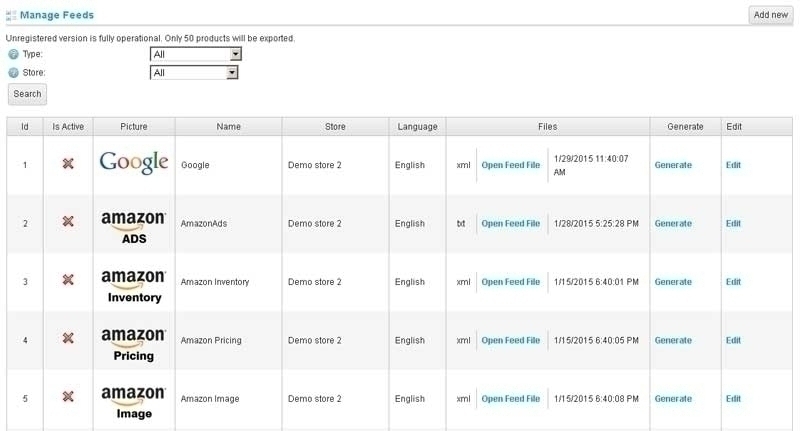This screenshot has width=800, height=431.
Task: Click the Id column header
Action: coord(25,126)
